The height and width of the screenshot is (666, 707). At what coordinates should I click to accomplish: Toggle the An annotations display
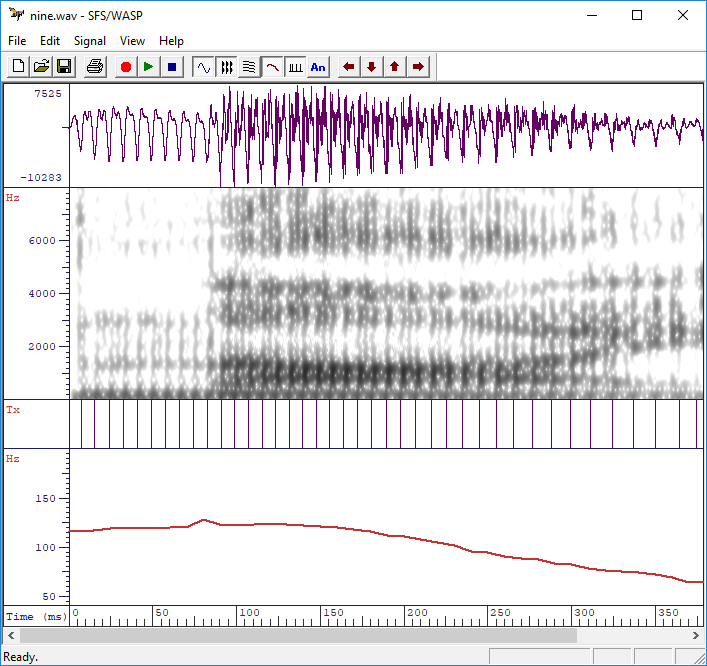click(x=318, y=67)
